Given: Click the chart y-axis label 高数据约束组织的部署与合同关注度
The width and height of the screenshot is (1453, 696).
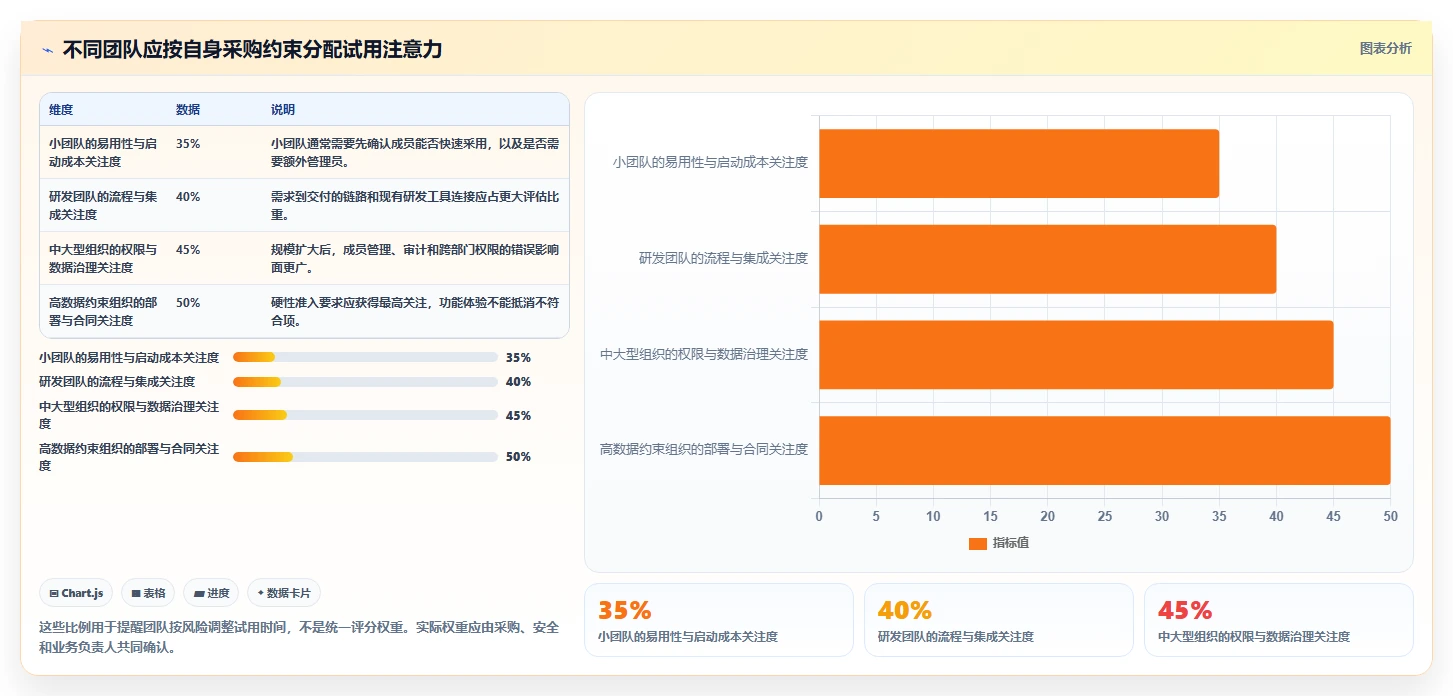Looking at the screenshot, I should coord(704,449).
